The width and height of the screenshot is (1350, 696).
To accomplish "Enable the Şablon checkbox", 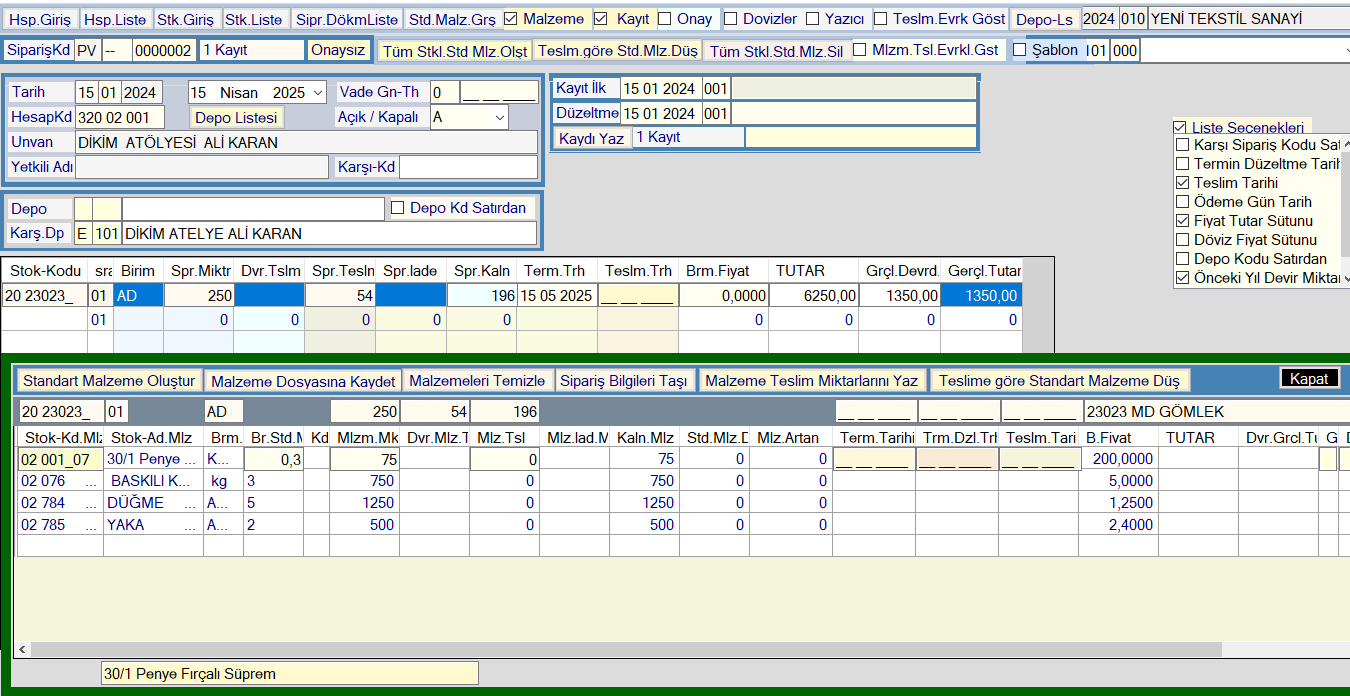I will [x=1020, y=50].
